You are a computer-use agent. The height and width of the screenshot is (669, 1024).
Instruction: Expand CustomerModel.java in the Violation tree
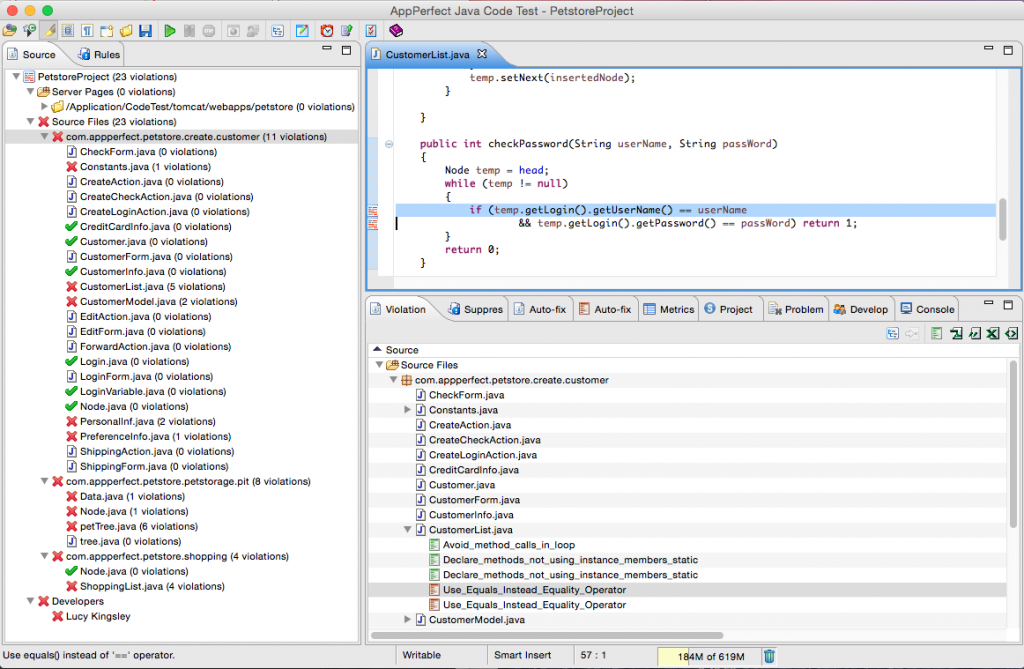(x=407, y=619)
